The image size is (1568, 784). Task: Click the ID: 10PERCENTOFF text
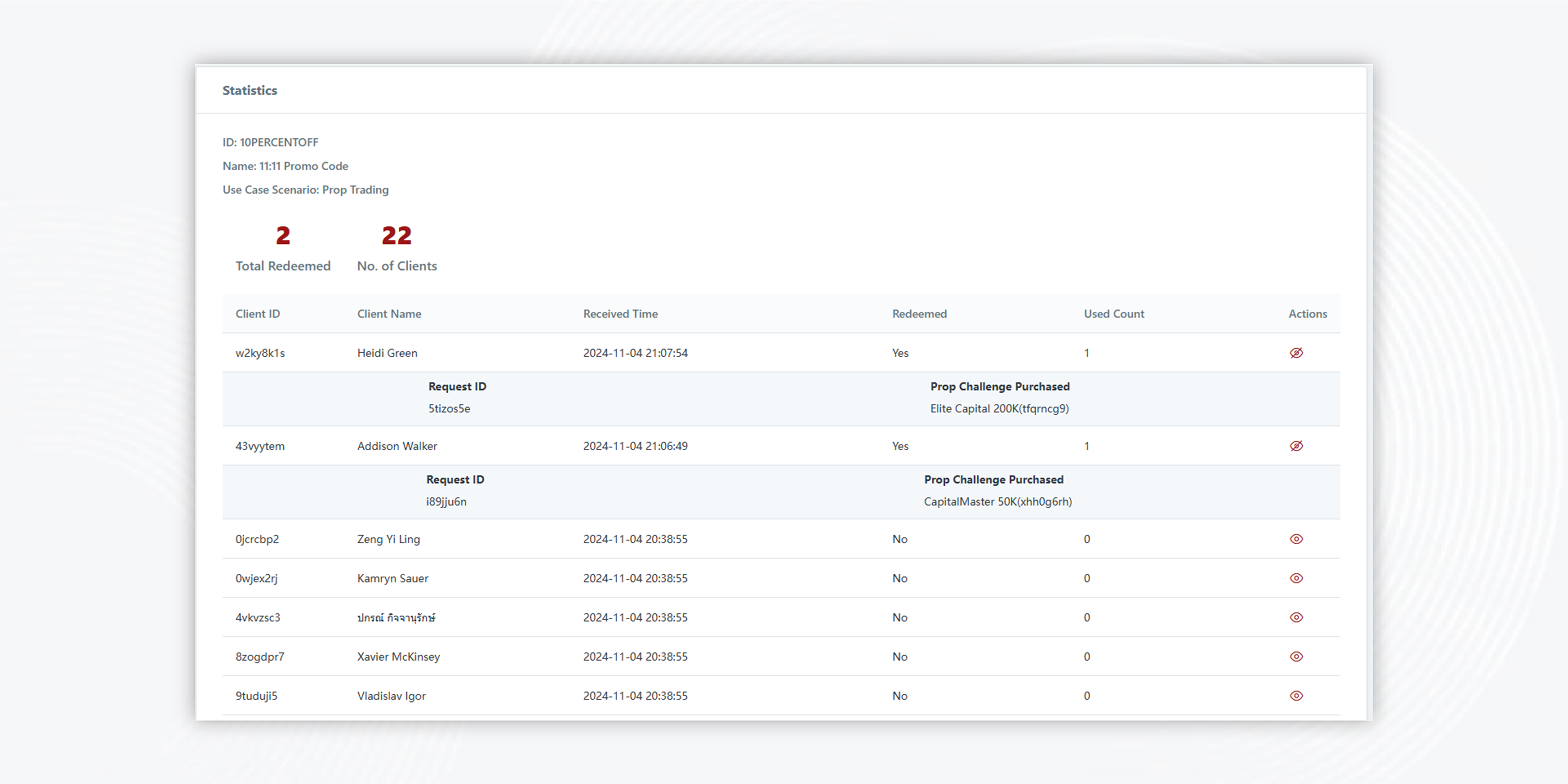270,143
